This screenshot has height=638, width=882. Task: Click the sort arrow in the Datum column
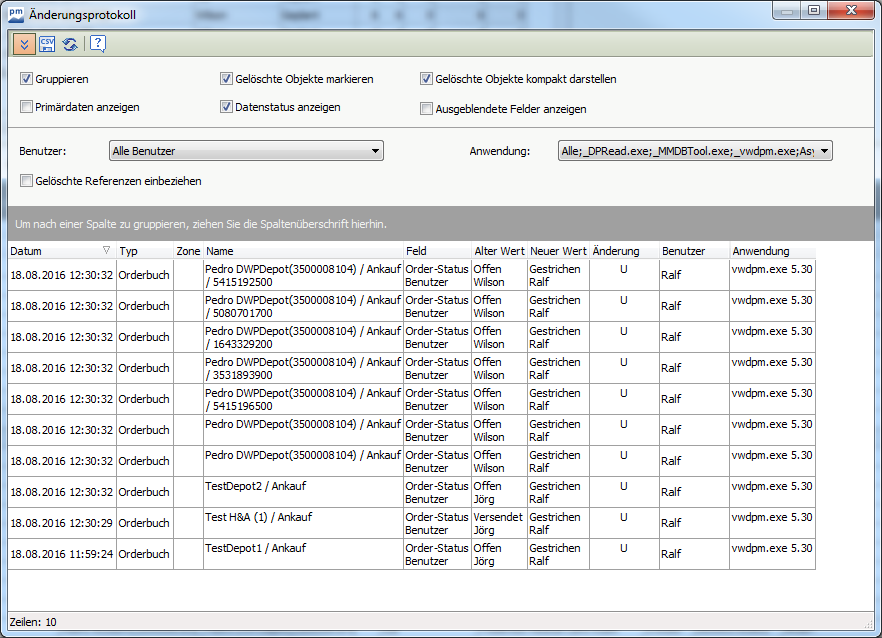coord(107,251)
